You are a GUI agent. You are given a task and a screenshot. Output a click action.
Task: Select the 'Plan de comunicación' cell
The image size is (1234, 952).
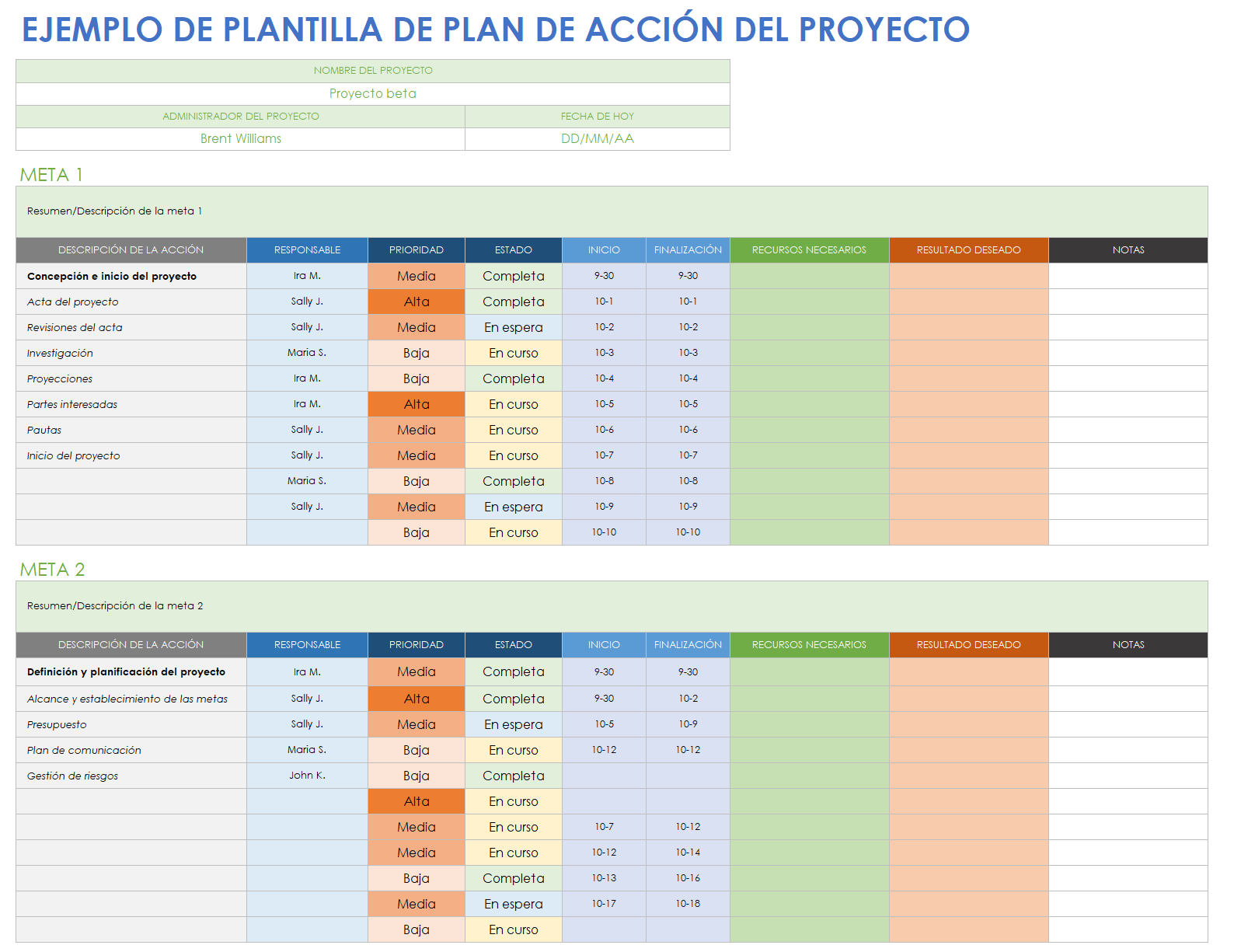[131, 750]
